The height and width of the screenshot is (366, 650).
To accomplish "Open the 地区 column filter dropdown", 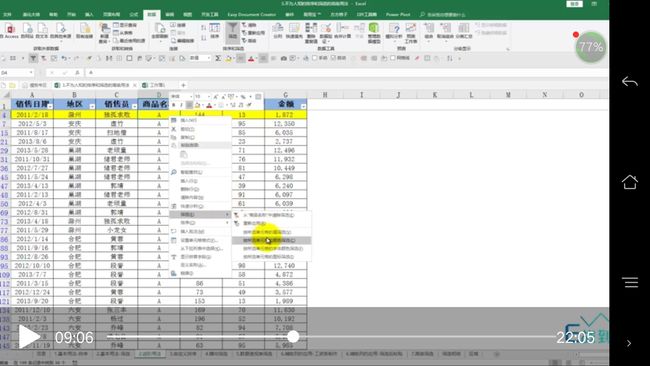I will pyautogui.click(x=92, y=107).
